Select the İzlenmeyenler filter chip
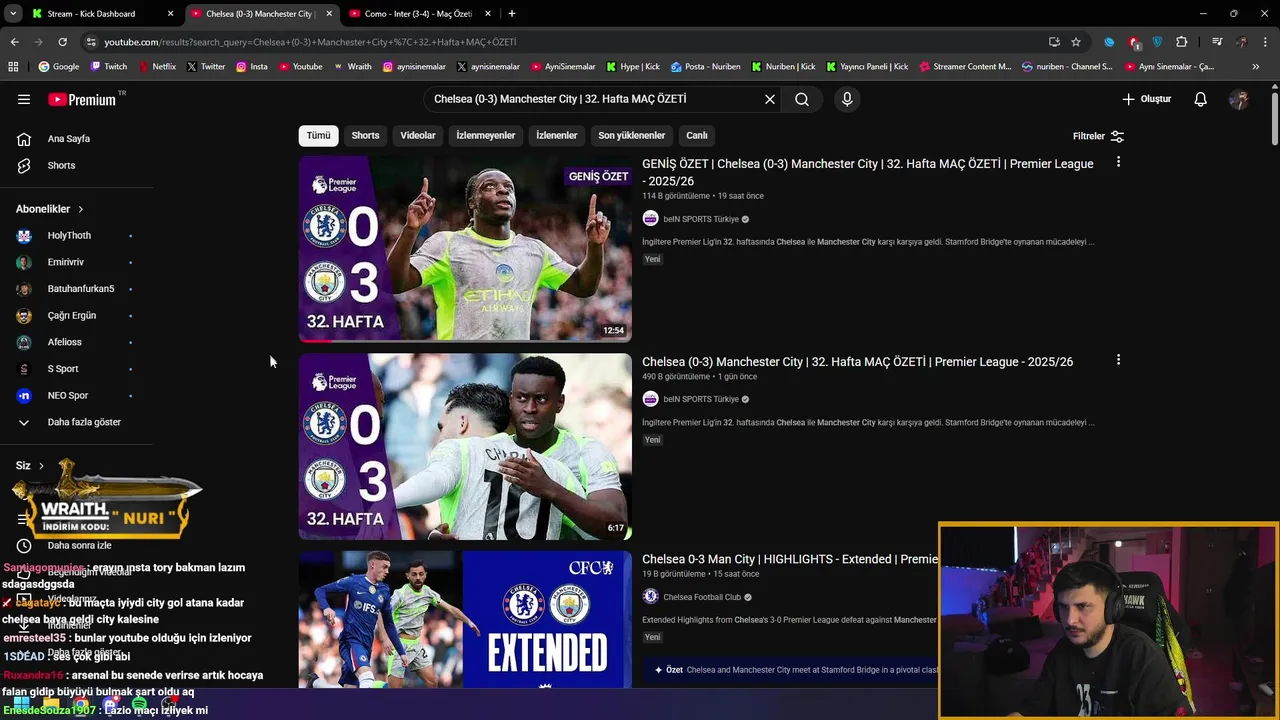Screen dimensions: 1280x720 [x=486, y=135]
